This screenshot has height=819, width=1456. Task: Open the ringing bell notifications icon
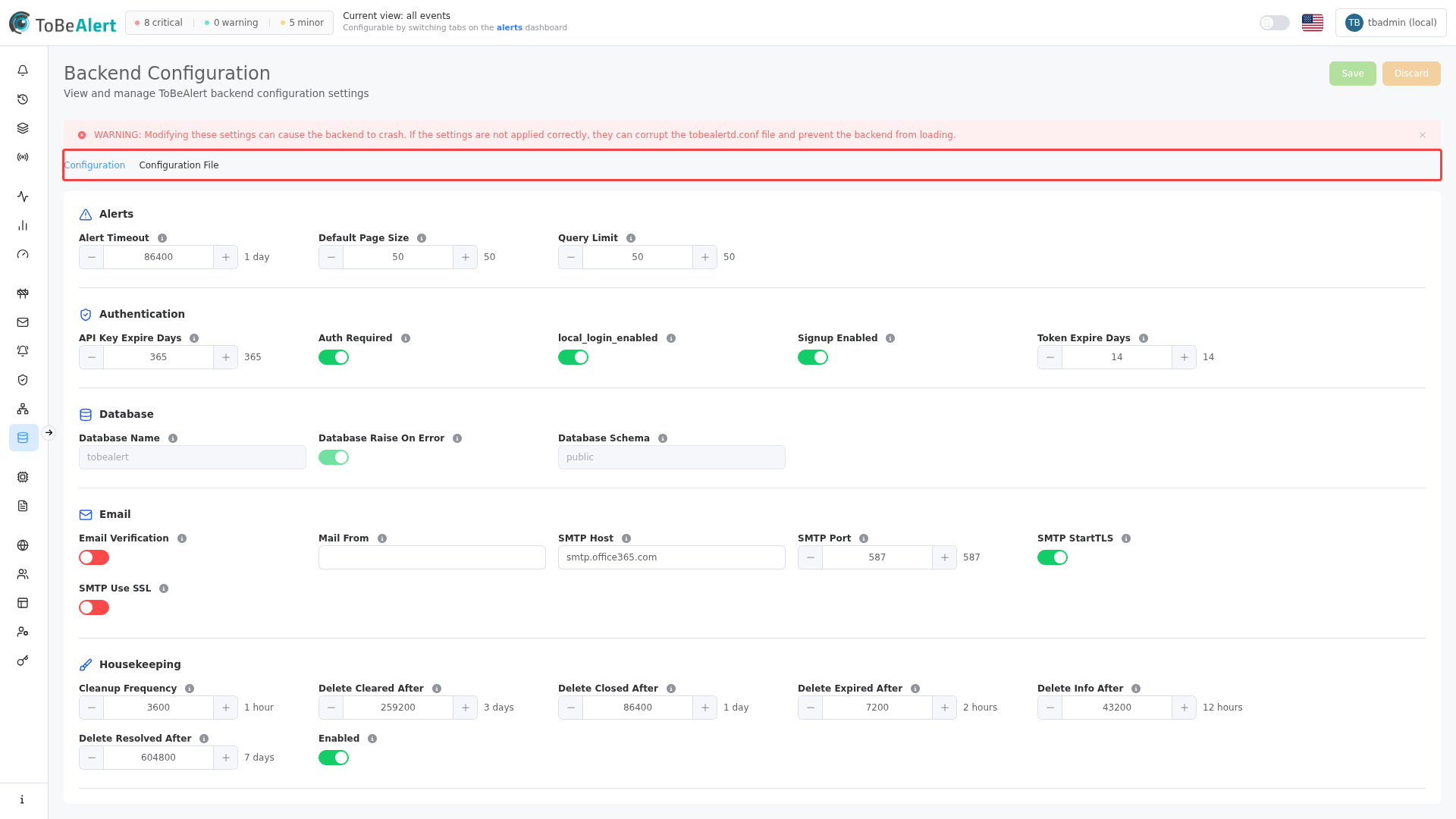point(23,351)
